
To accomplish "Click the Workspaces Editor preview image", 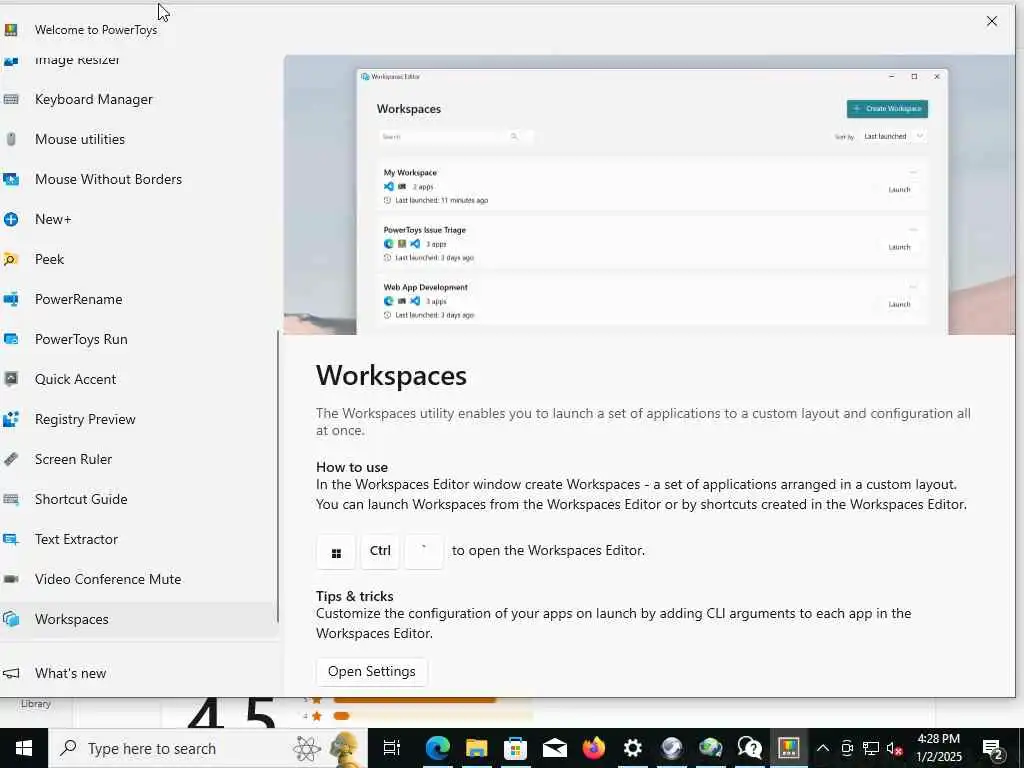I will 649,195.
